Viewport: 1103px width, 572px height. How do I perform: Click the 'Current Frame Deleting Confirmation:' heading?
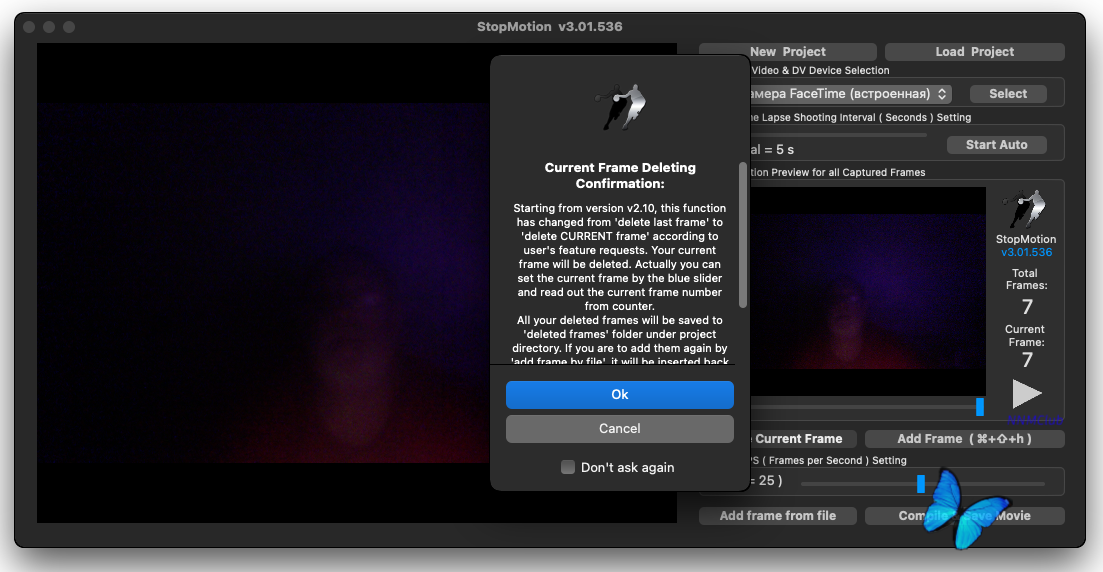point(620,175)
